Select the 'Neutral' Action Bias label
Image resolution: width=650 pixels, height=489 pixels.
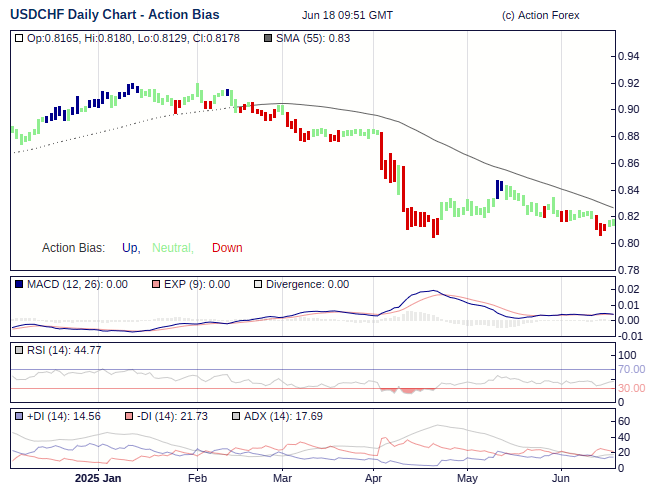pyautogui.click(x=172, y=248)
